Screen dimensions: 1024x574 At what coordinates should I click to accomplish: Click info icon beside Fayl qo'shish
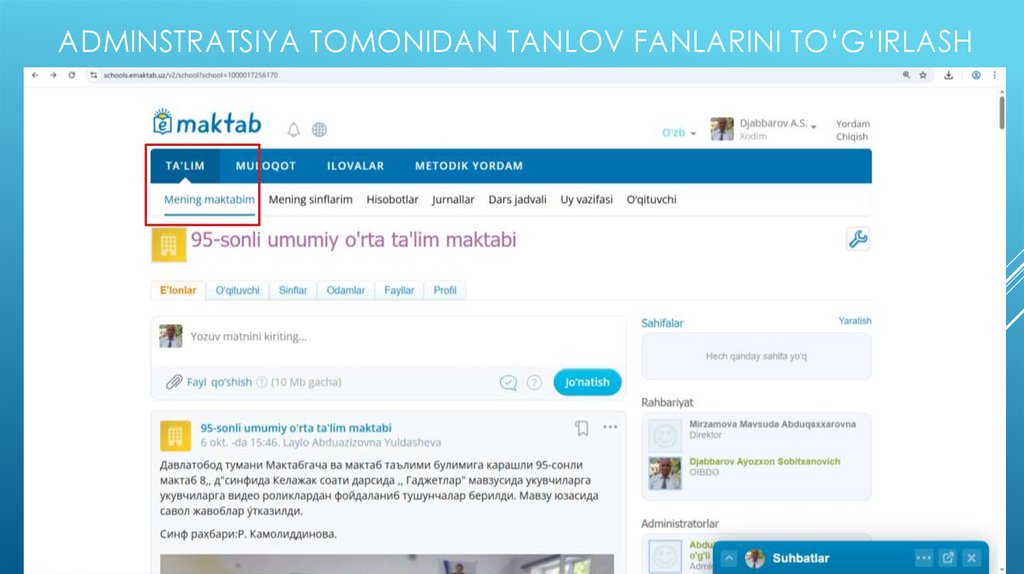(262, 382)
